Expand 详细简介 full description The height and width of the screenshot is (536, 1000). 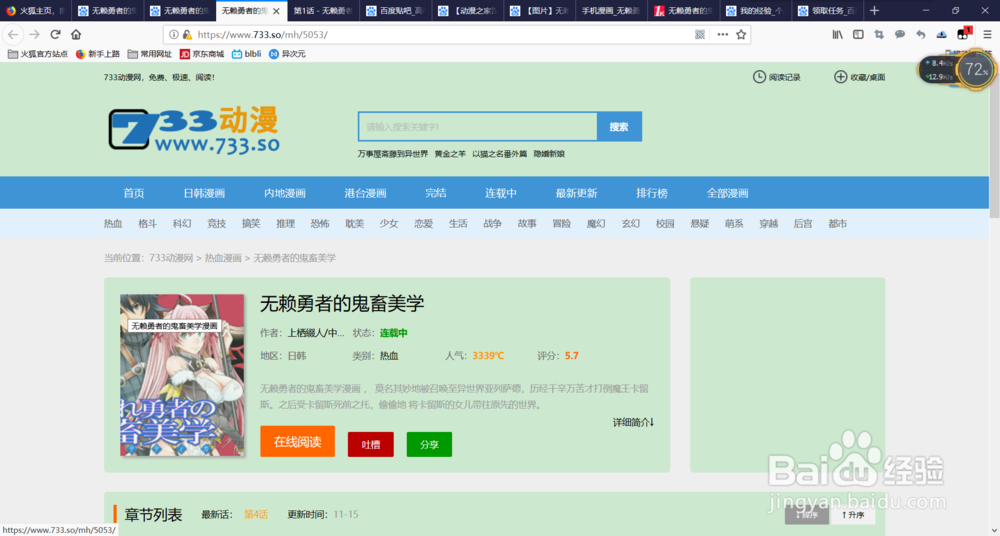[633, 422]
